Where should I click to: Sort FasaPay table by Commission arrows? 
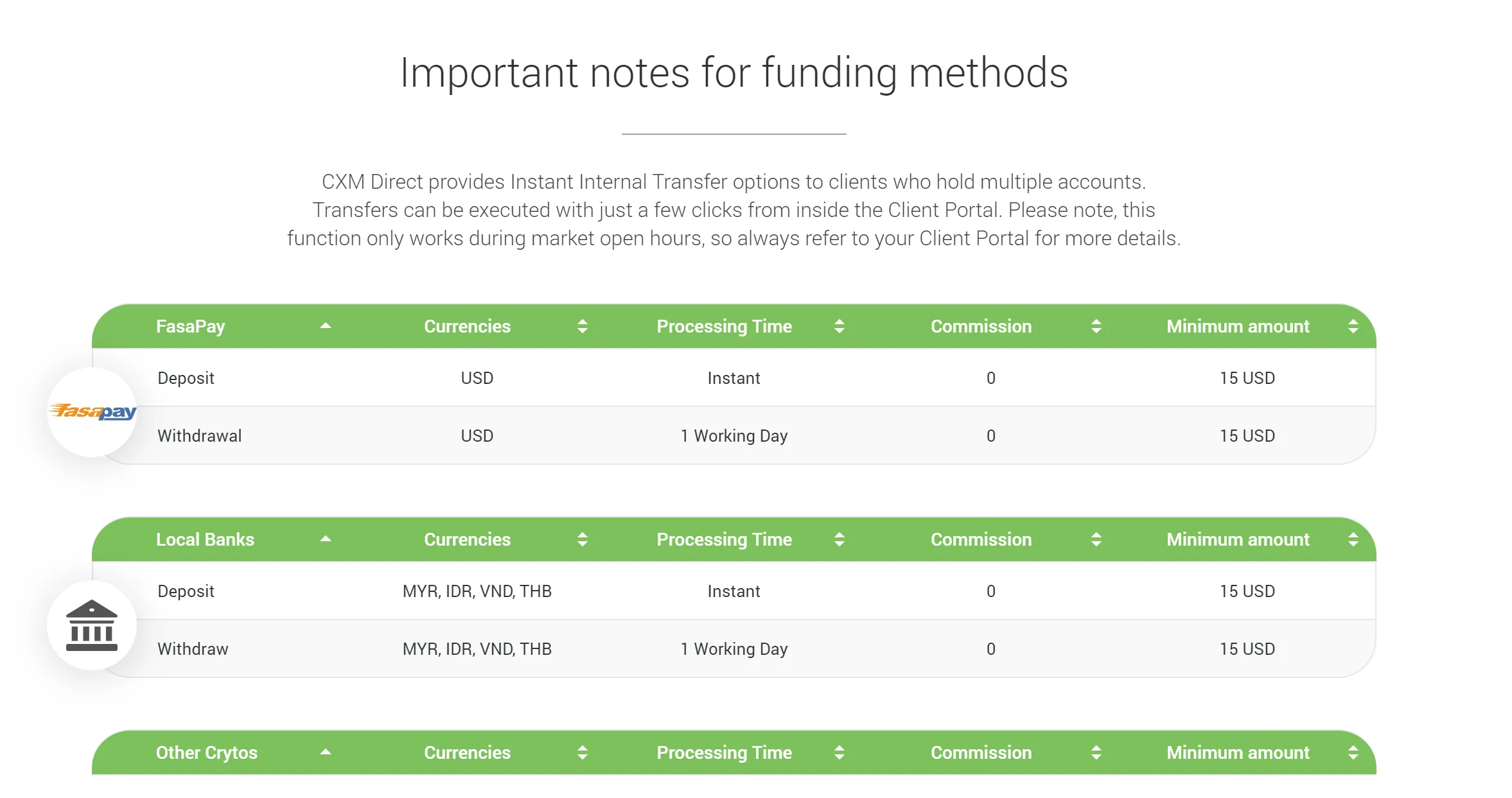pos(1096,326)
